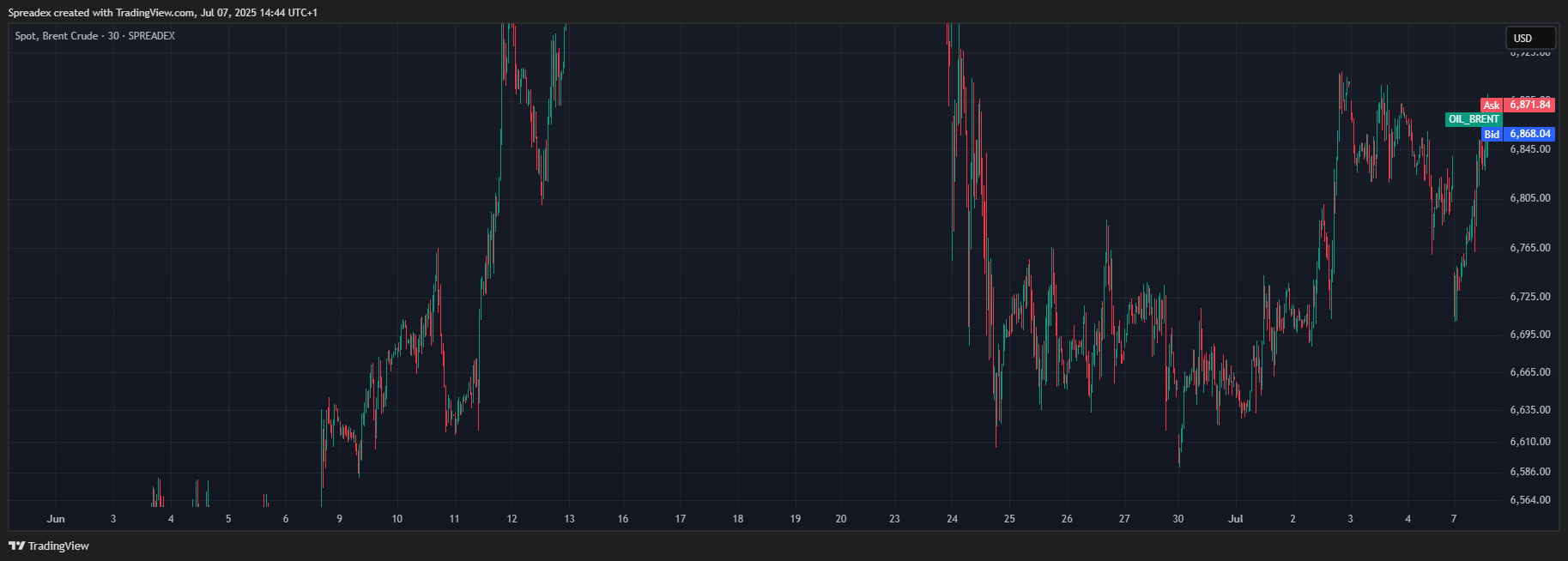Click date label 30 on time axis
Screen dimensions: 1568x561
[1178, 519]
